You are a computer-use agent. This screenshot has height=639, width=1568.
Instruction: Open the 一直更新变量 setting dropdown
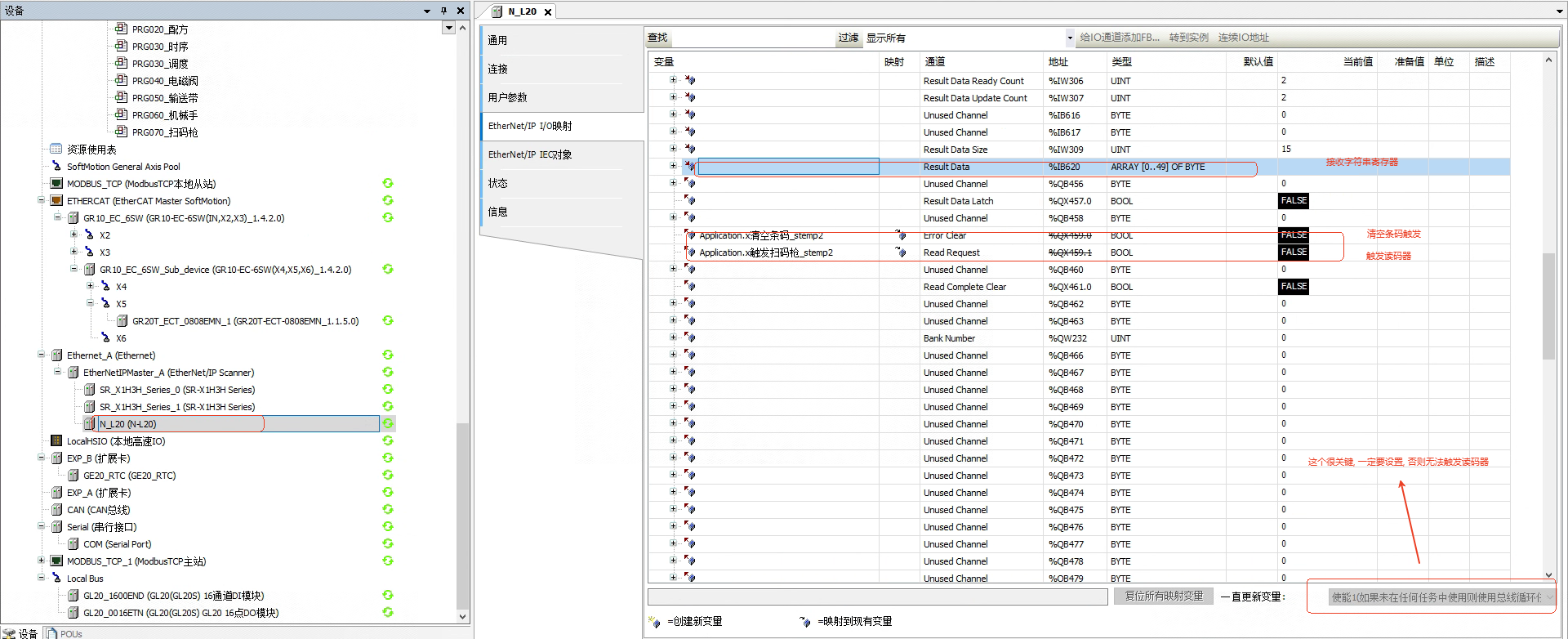click(x=1549, y=597)
